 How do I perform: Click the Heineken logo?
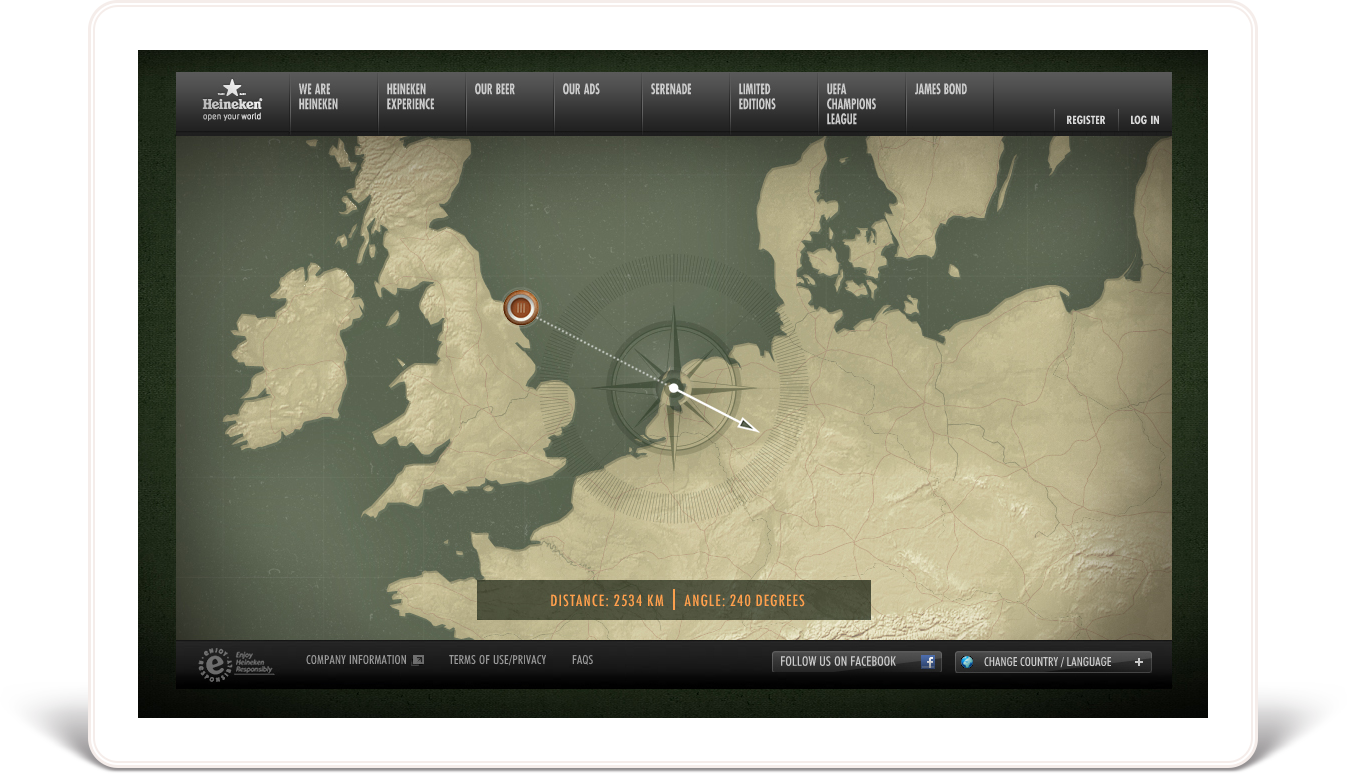[232, 101]
